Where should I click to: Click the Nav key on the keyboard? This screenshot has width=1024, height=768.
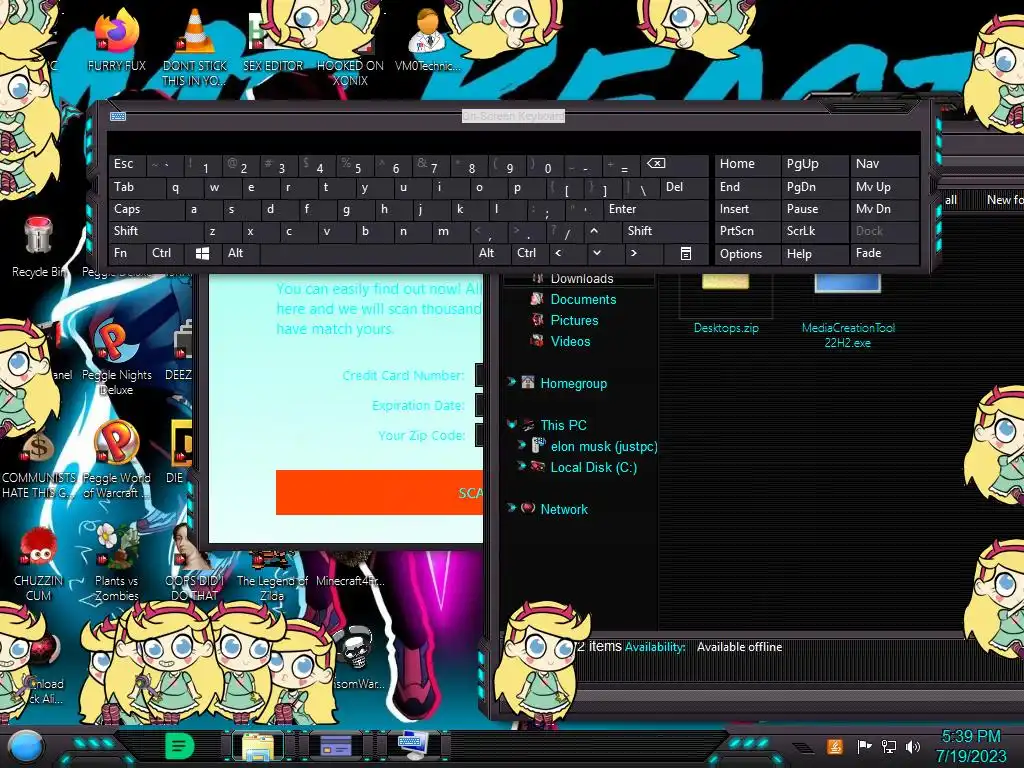point(884,164)
